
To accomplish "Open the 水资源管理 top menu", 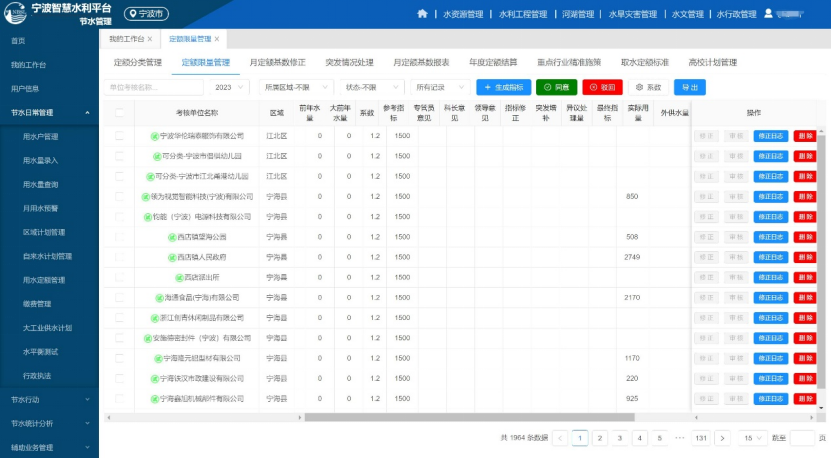I will (x=461, y=14).
